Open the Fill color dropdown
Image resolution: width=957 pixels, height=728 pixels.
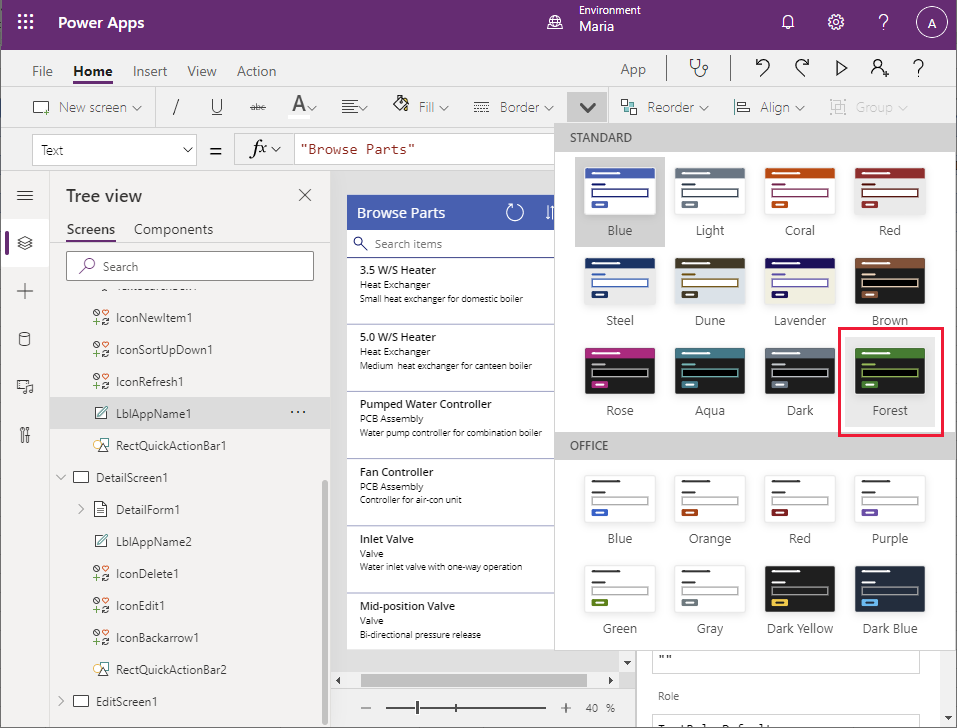[x=421, y=107]
